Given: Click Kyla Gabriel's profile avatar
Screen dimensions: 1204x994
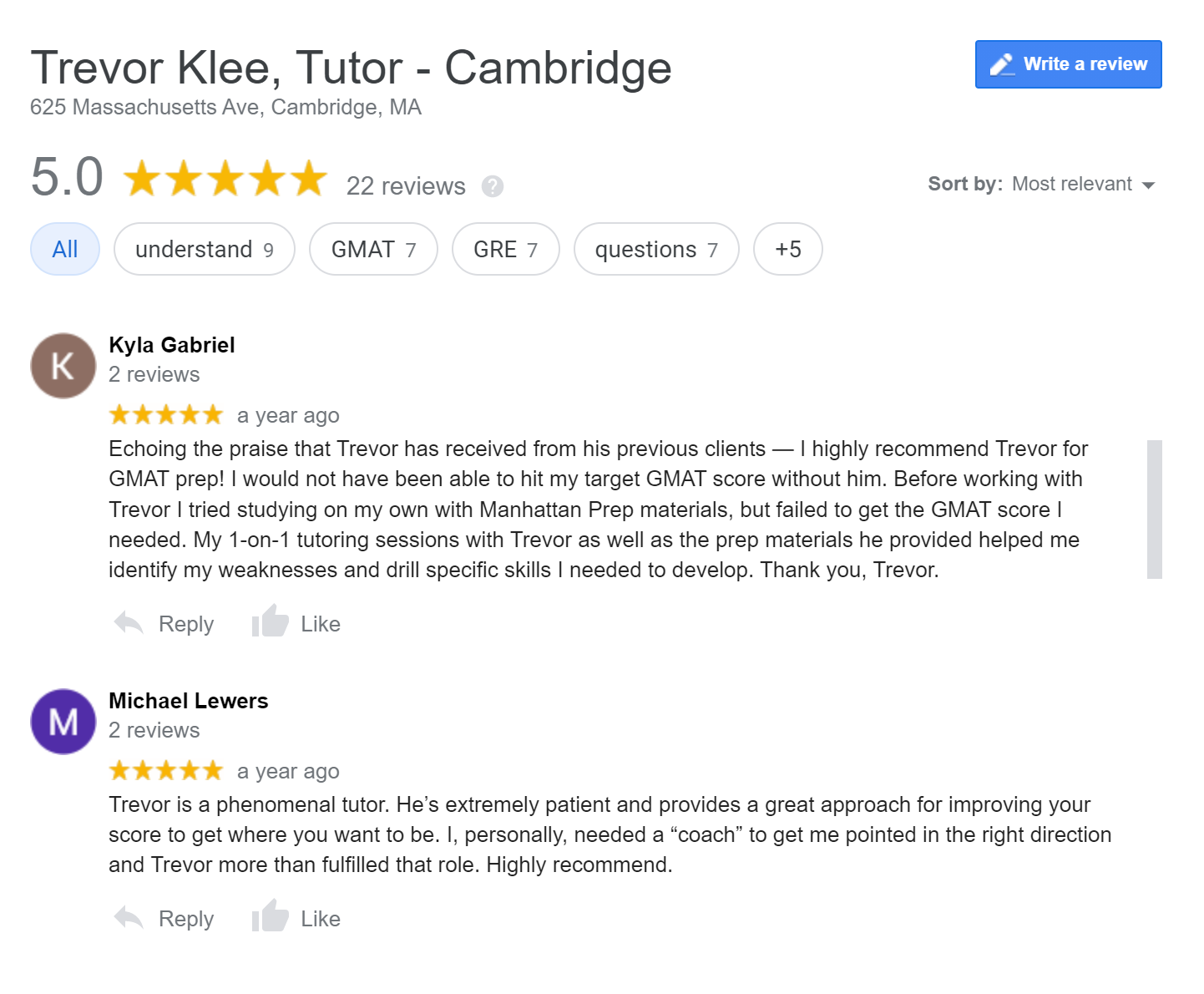Looking at the screenshot, I should pos(63,366).
